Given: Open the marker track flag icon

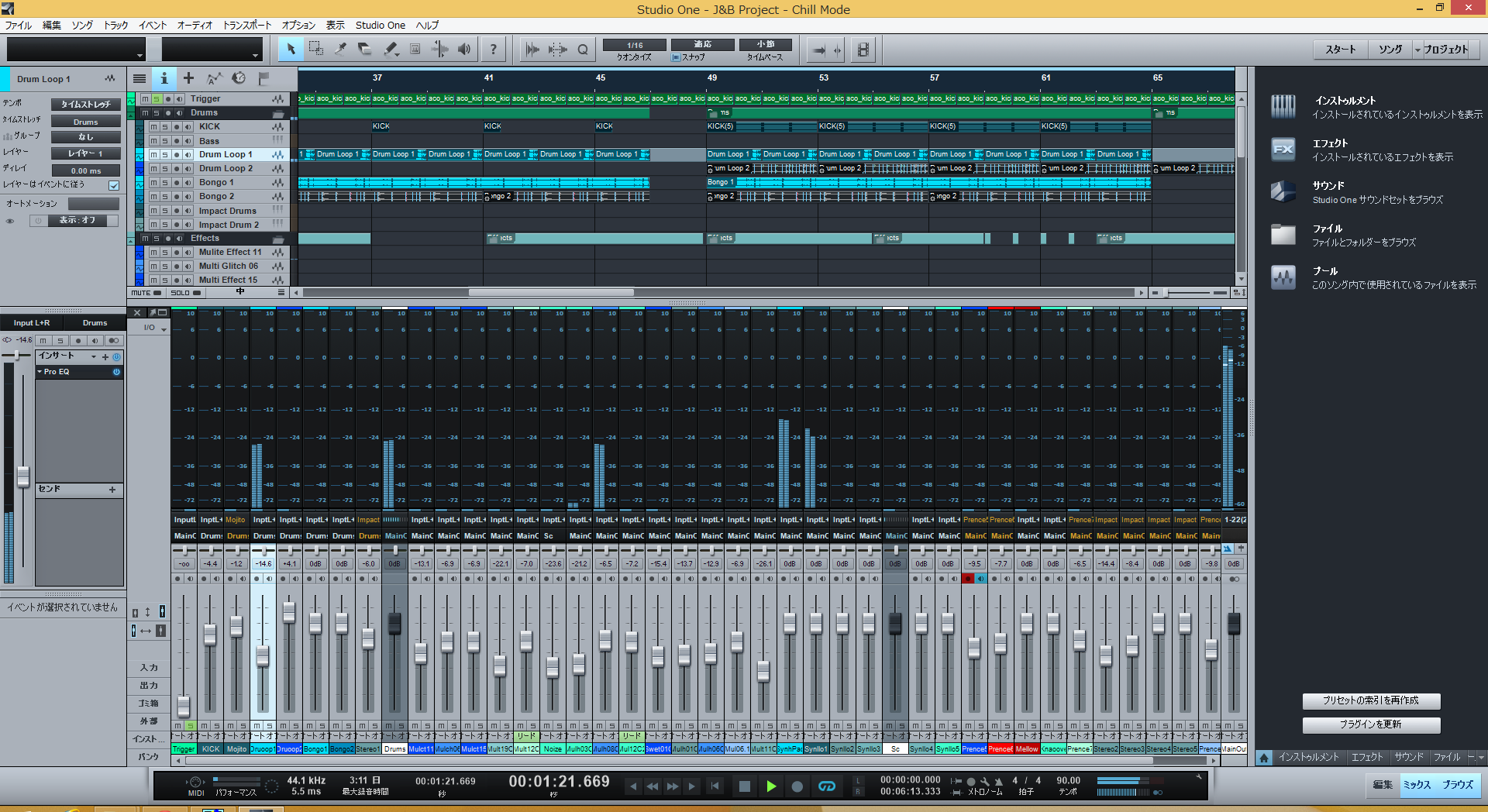Looking at the screenshot, I should pyautogui.click(x=263, y=78).
